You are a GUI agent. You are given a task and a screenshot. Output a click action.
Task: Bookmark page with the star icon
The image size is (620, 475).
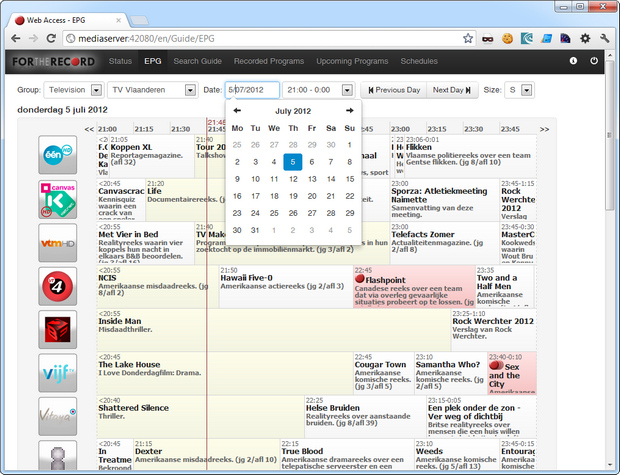tap(468, 38)
